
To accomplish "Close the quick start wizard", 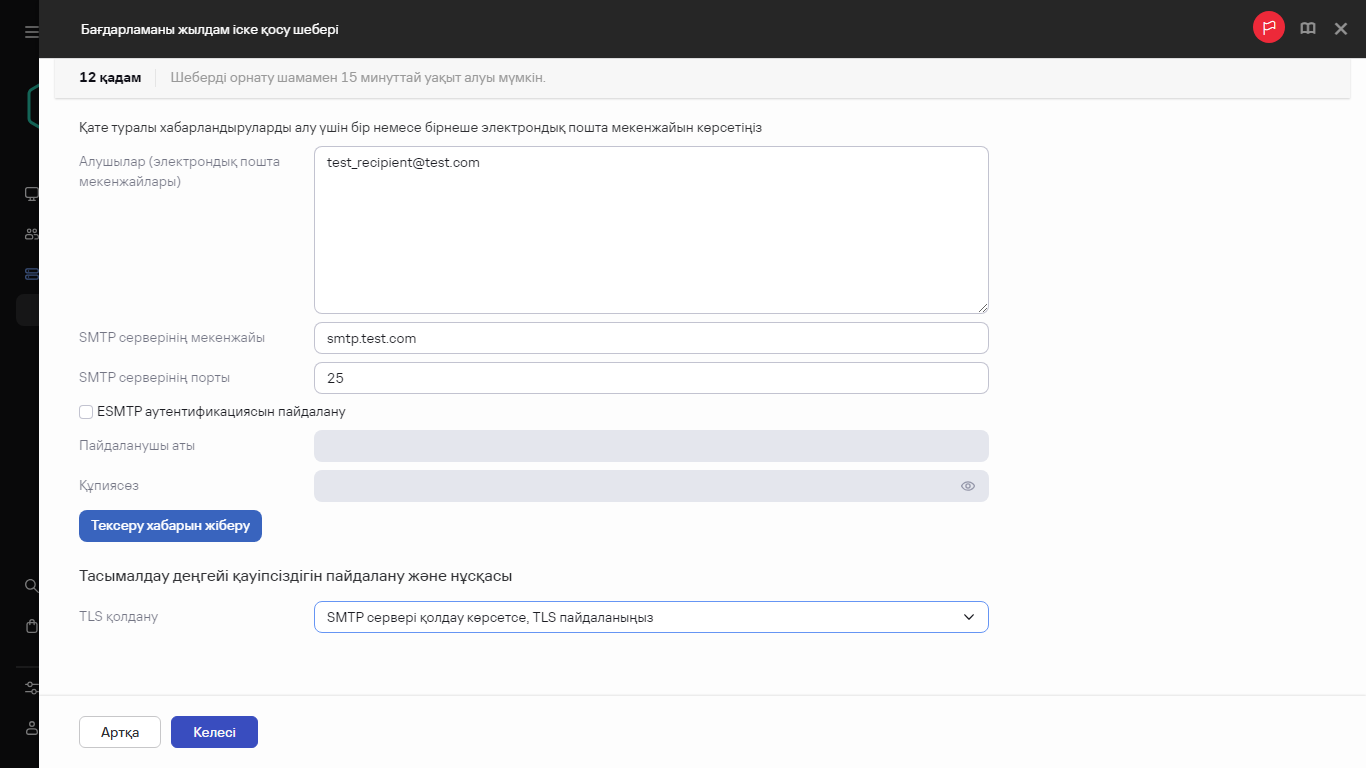I will [1341, 29].
